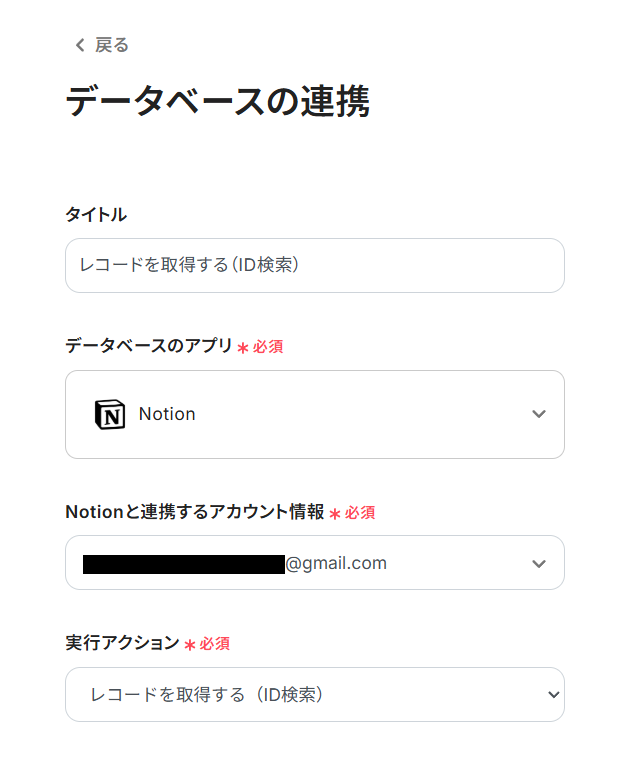Click the Notion logo icon
635x777 pixels.
click(x=110, y=414)
